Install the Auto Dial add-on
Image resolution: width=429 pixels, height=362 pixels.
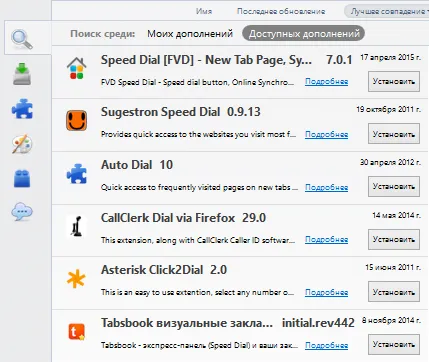click(394, 187)
